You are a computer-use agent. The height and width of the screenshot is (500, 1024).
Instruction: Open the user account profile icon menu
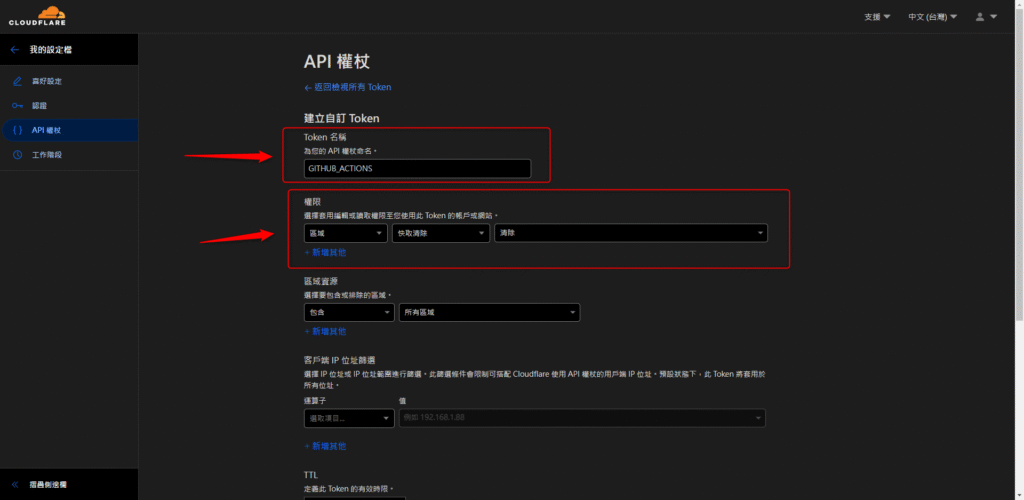coord(985,17)
